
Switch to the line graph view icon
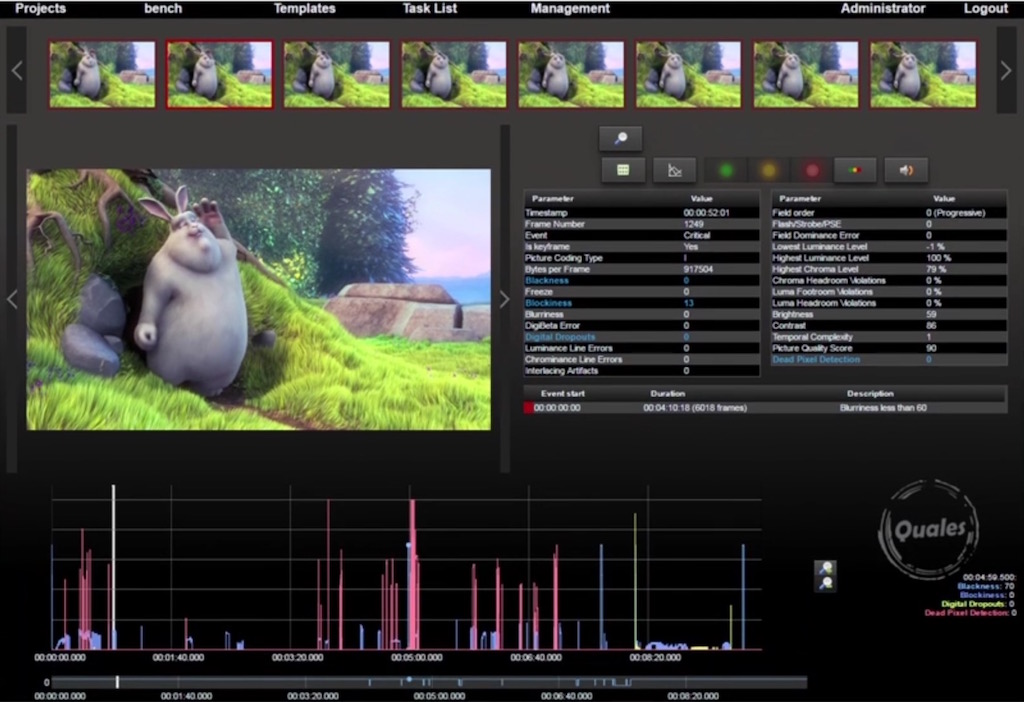pos(675,170)
